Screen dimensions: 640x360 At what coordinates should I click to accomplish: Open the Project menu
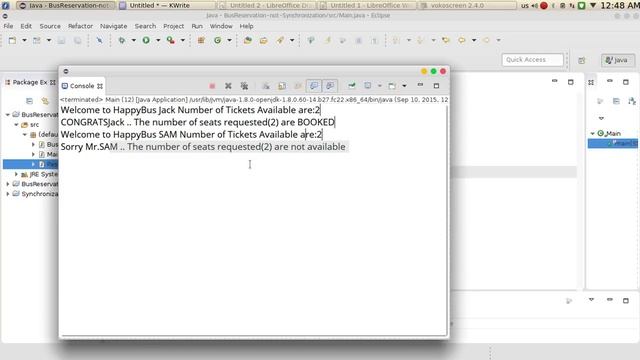(173, 26)
